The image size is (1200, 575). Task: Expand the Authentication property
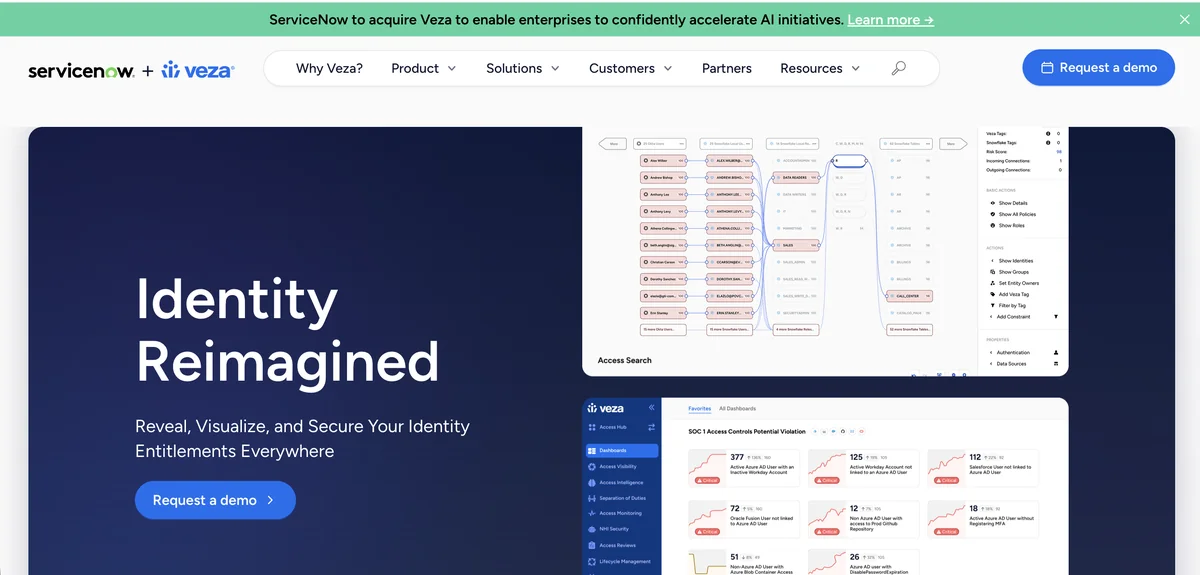[x=1022, y=353]
